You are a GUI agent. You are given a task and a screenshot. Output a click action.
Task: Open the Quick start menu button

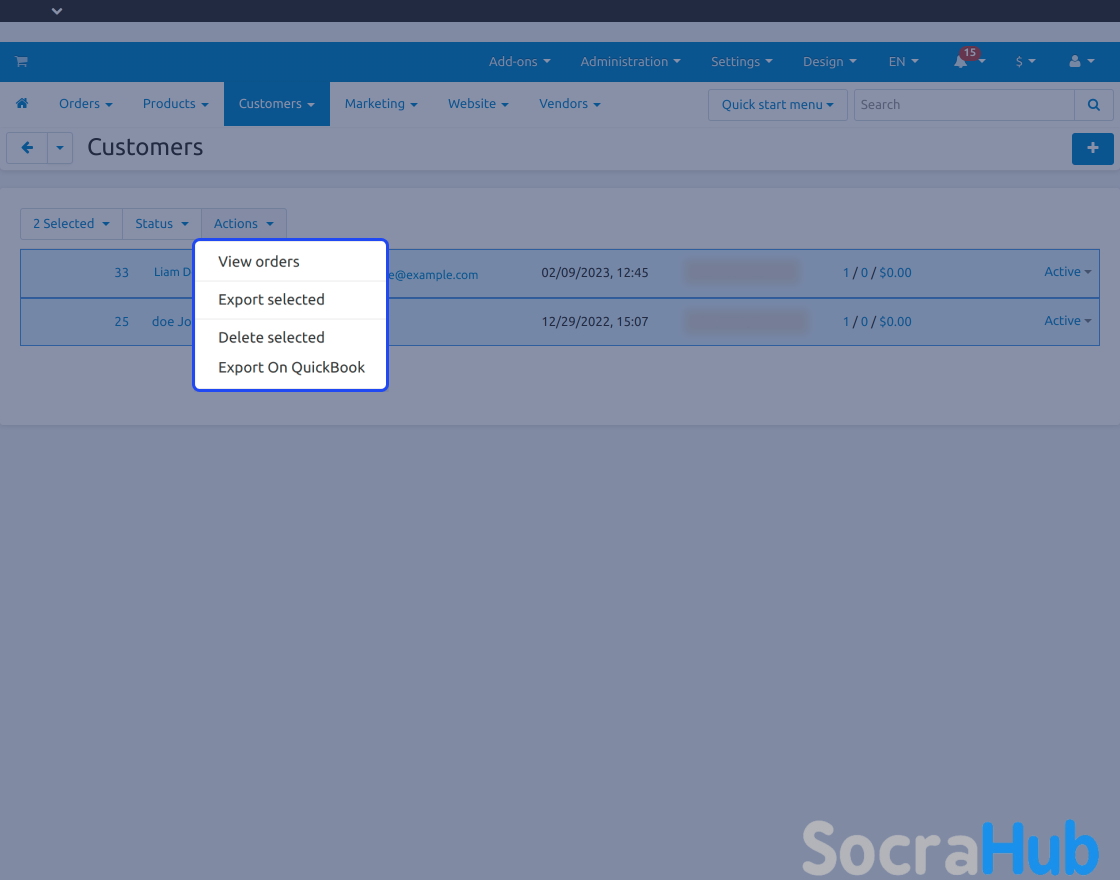(777, 105)
